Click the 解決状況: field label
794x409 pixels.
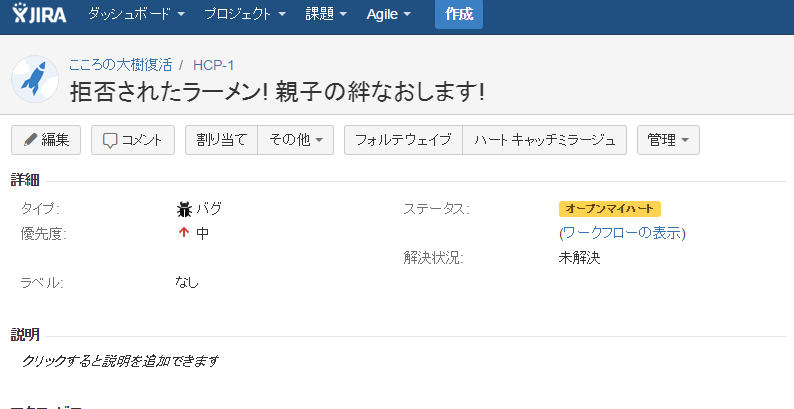pyautogui.click(x=433, y=258)
